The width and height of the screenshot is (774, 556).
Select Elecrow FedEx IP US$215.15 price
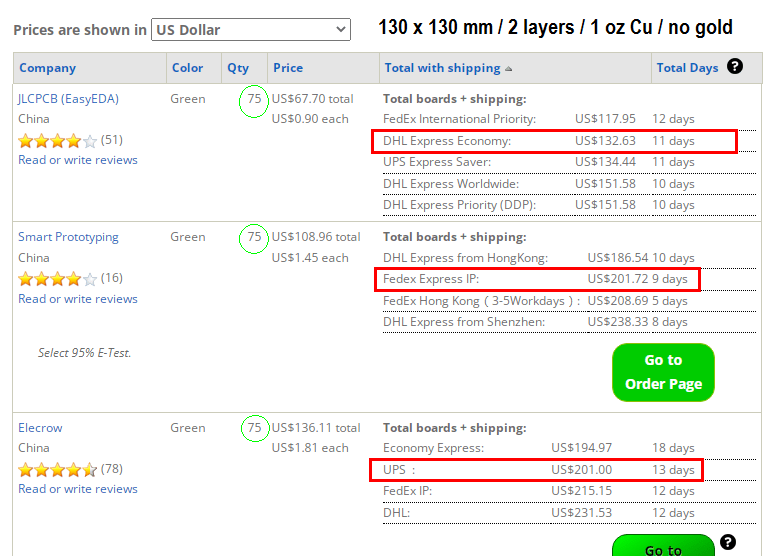581,491
